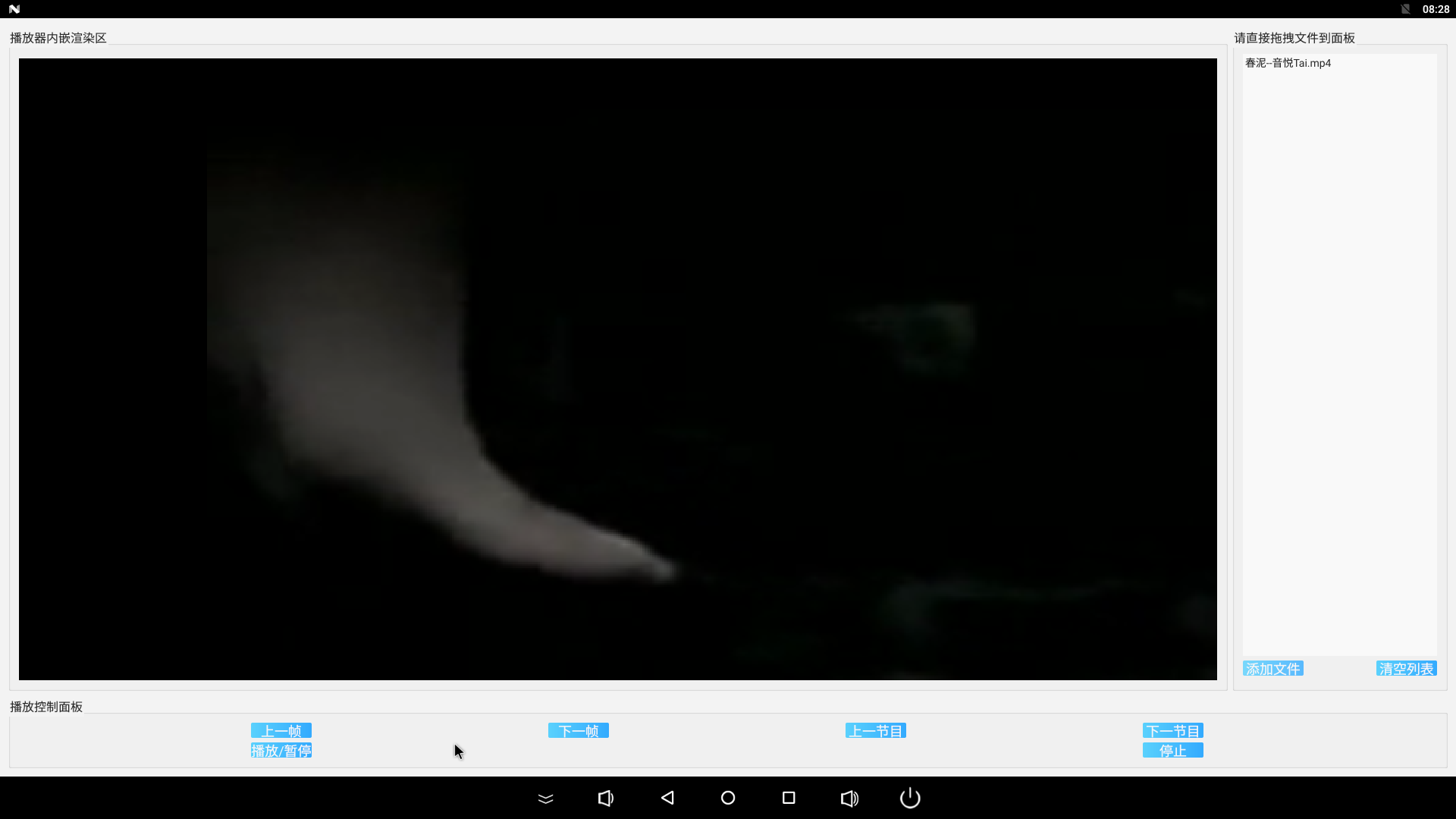The height and width of the screenshot is (819, 1456).
Task: Go to previous program with 上一节目
Action: 876,730
